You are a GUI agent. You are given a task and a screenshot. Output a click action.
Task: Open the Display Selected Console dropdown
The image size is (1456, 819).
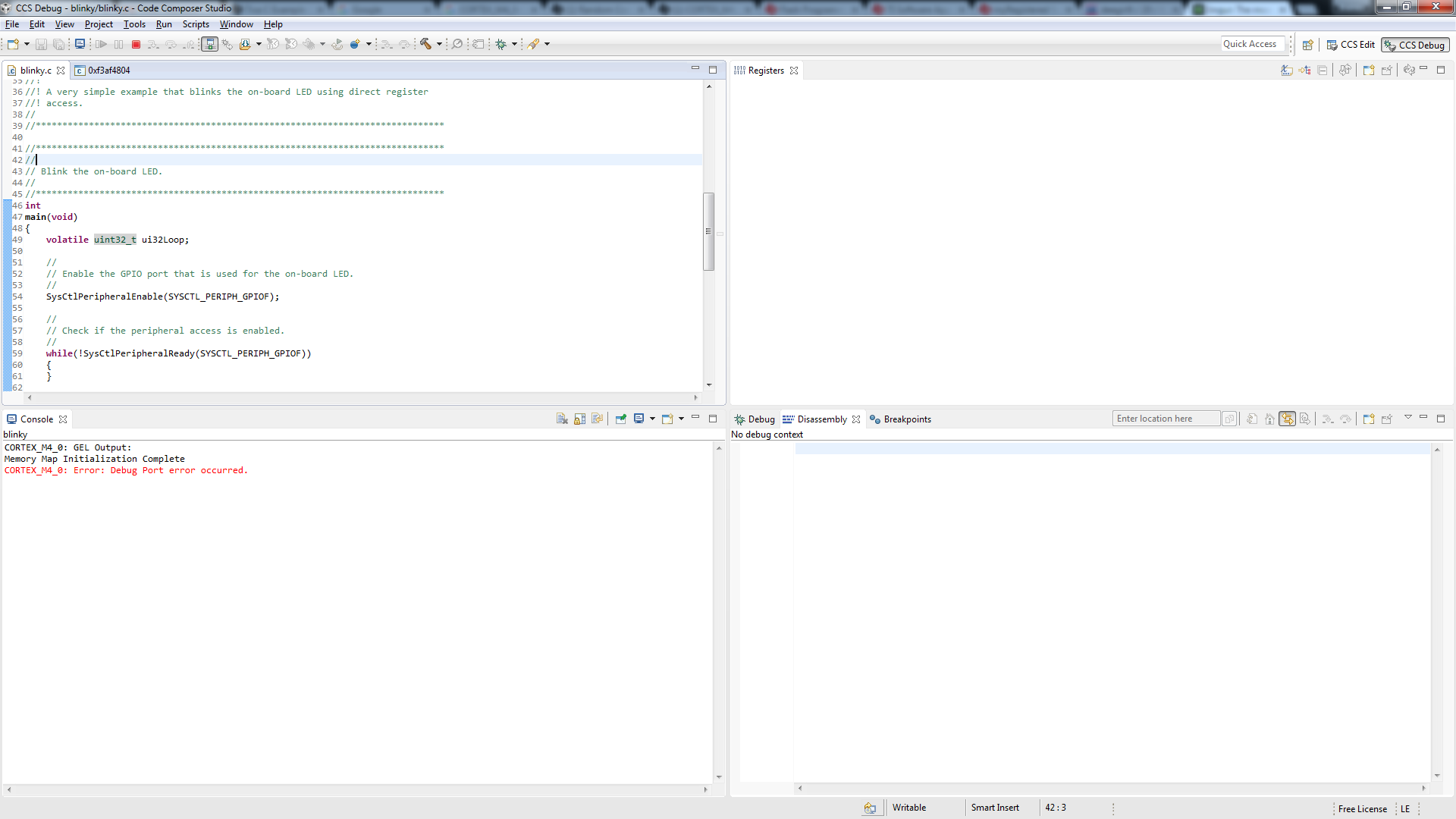(652, 419)
